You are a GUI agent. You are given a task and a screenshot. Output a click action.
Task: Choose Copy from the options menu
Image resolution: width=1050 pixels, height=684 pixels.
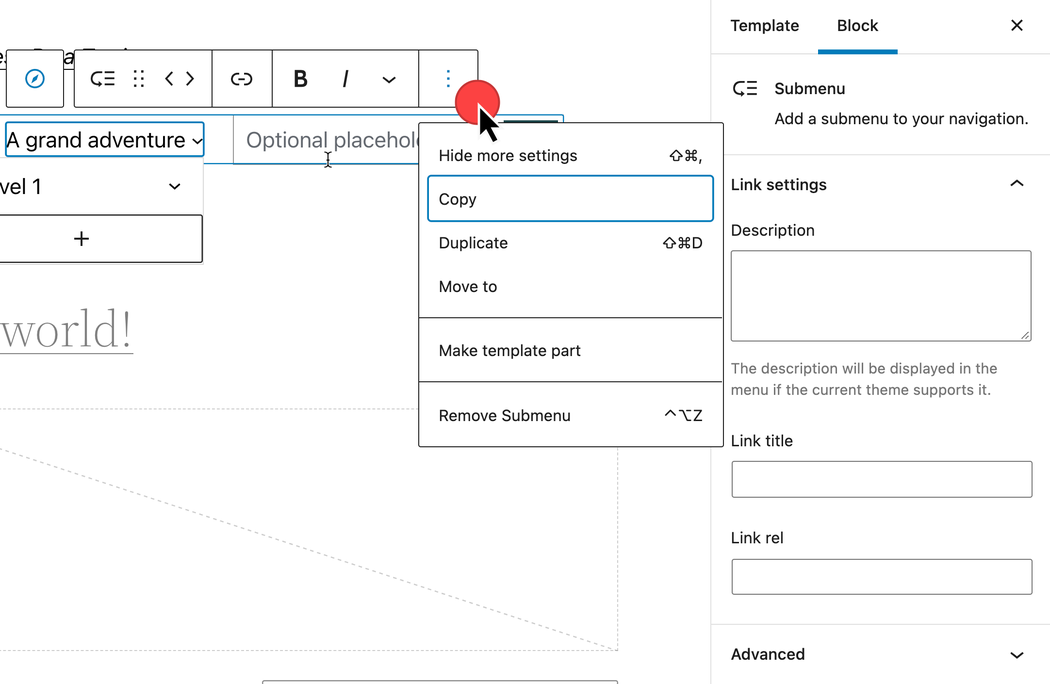pos(571,199)
